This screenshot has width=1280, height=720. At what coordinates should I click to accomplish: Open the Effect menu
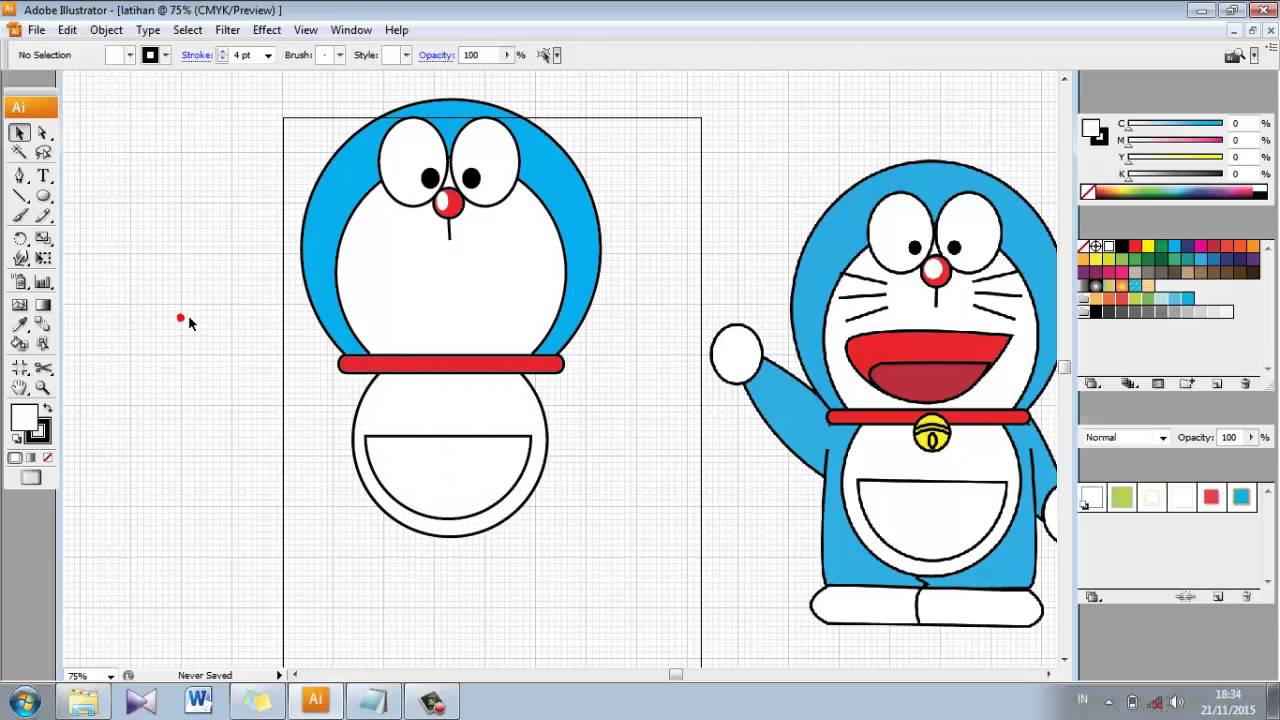(x=267, y=30)
